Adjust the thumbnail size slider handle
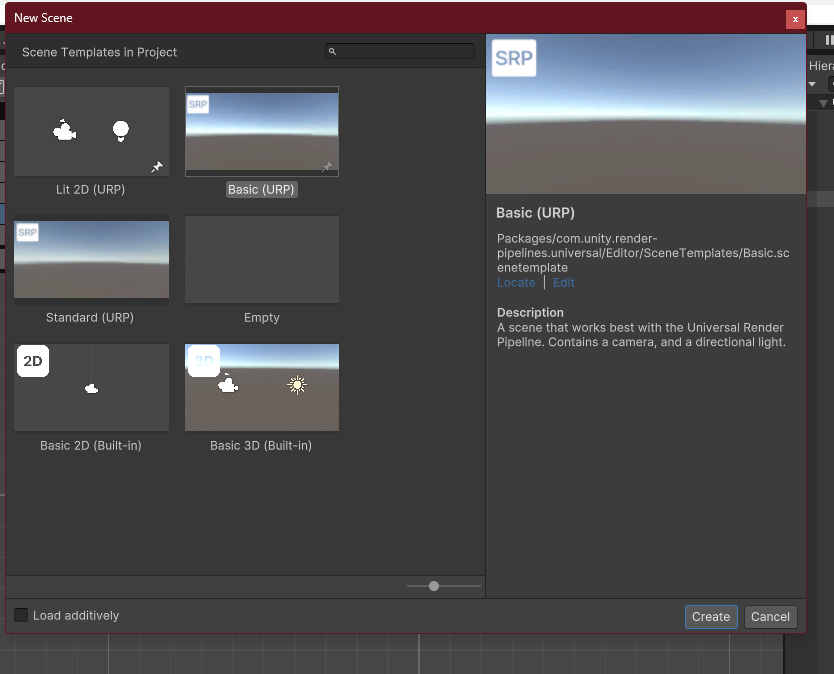This screenshot has height=674, width=834. pyautogui.click(x=433, y=586)
